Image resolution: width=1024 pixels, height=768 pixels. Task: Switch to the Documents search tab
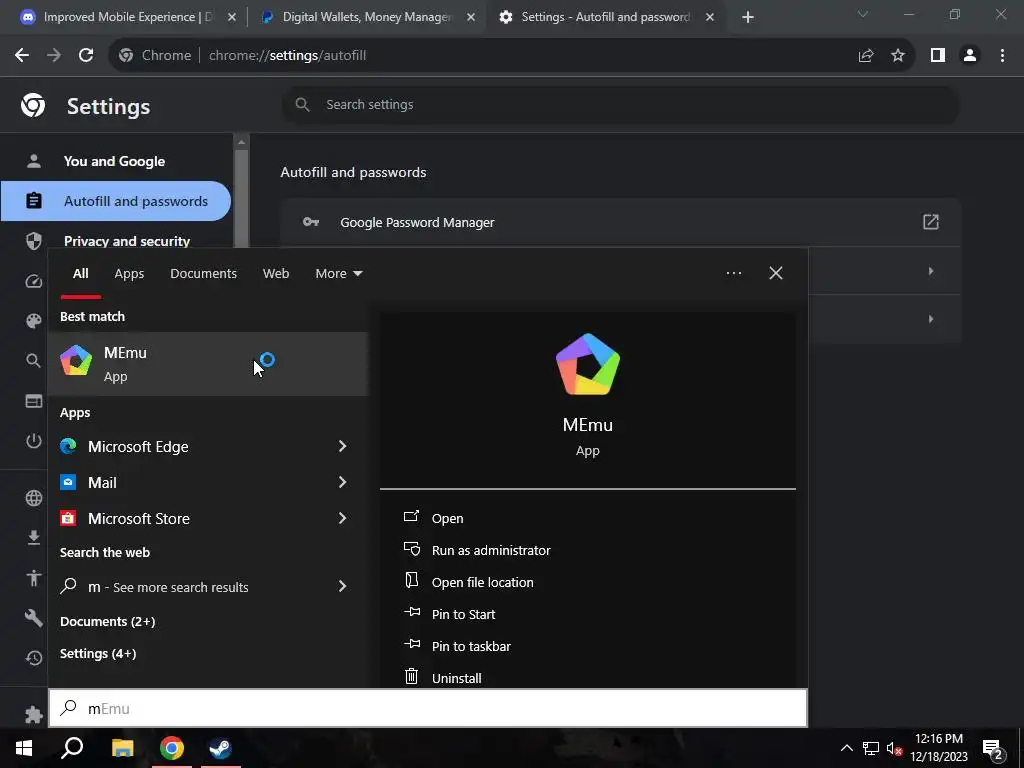[x=203, y=274]
